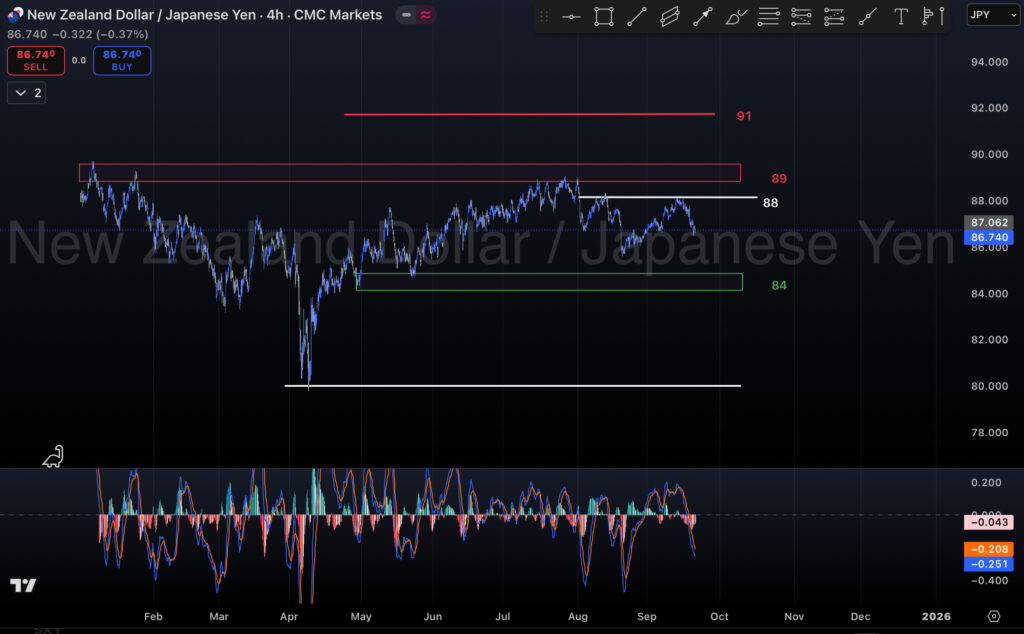1024x634 pixels.
Task: Select the Arrow marker tool
Action: click(x=701, y=17)
